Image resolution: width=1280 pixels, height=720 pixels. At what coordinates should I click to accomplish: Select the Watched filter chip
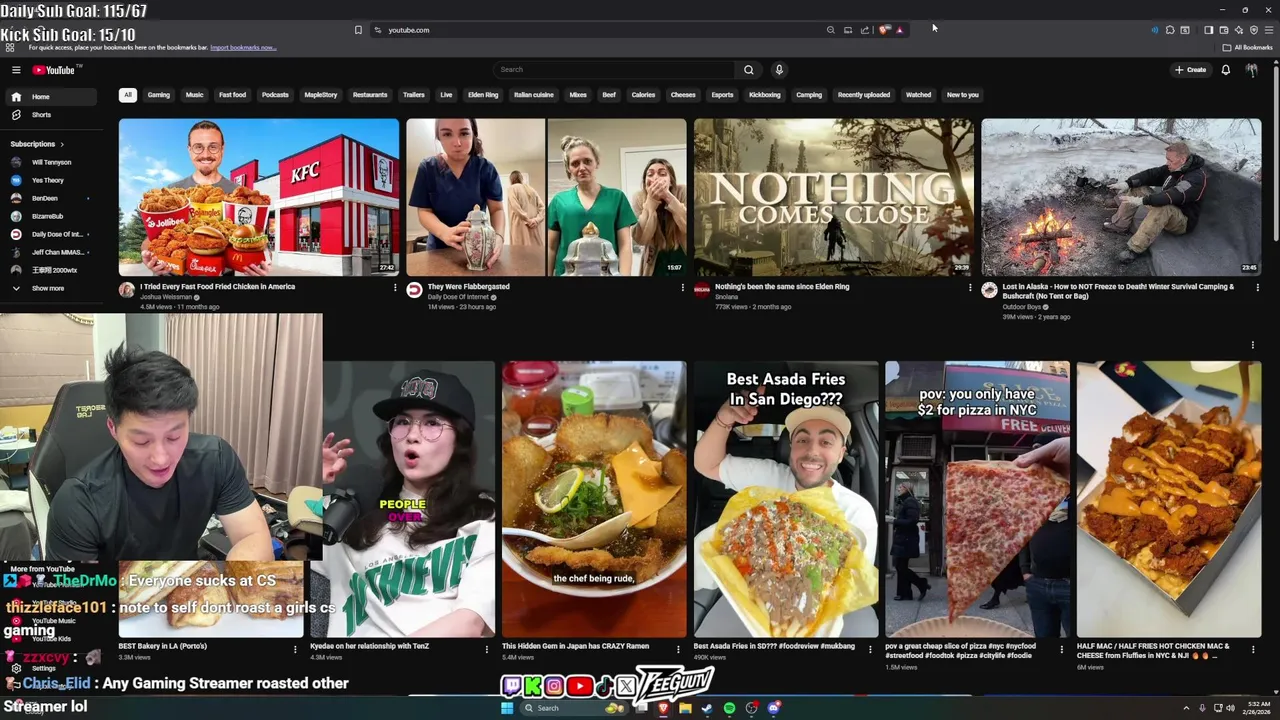coord(918,95)
